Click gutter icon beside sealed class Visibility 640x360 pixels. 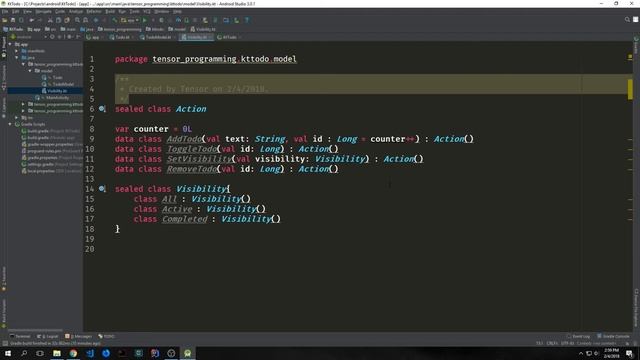click(102, 189)
